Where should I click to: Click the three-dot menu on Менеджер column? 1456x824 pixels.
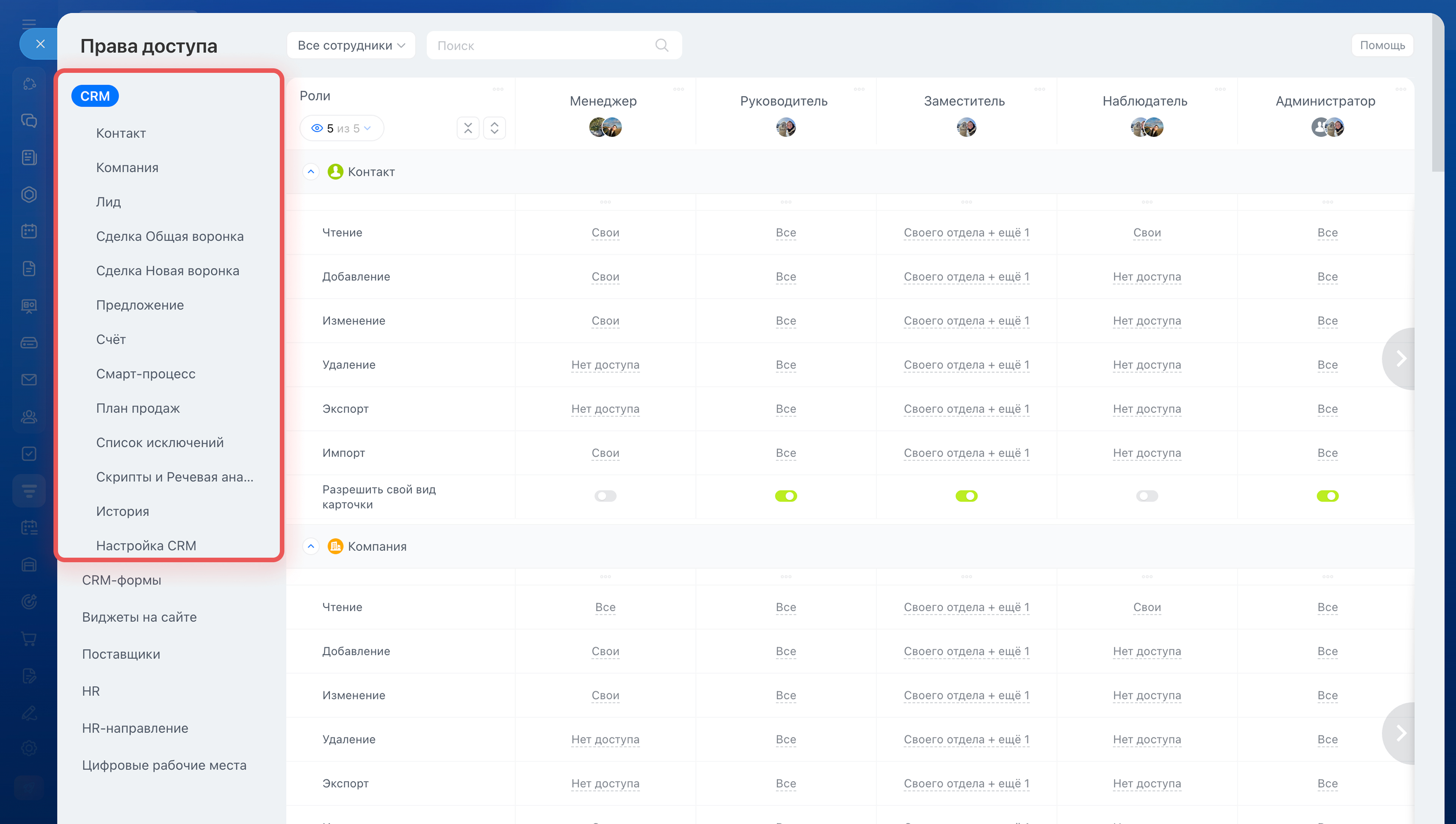pyautogui.click(x=679, y=90)
